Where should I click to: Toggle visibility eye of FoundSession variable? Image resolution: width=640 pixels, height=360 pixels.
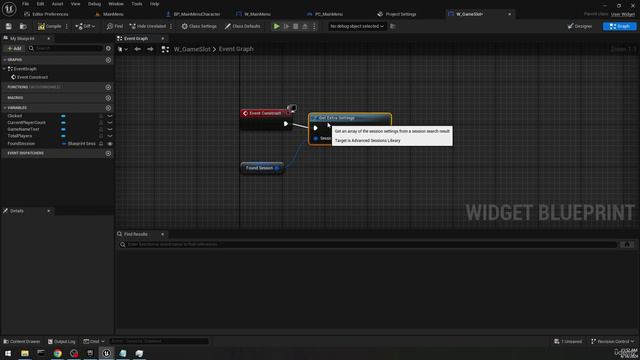(109, 144)
